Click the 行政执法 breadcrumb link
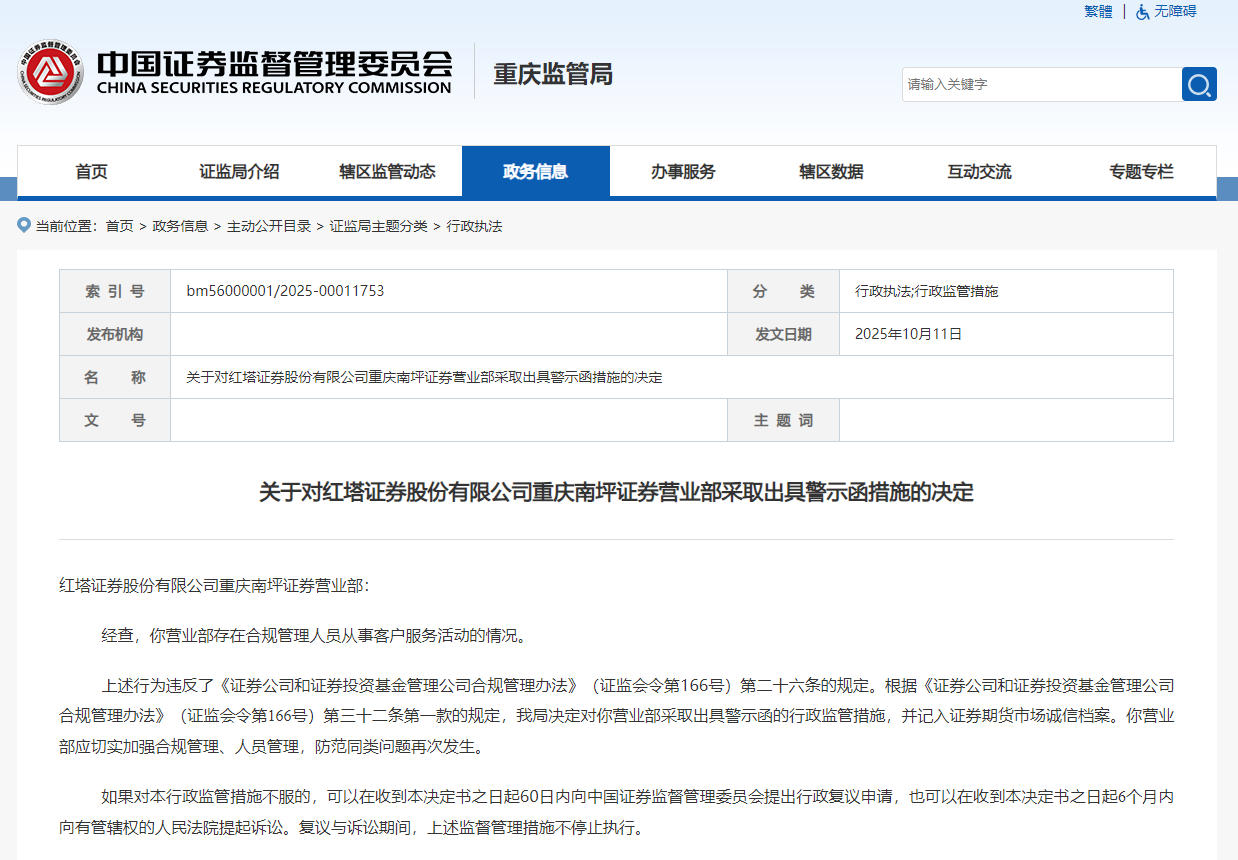1238x860 pixels. 474,226
